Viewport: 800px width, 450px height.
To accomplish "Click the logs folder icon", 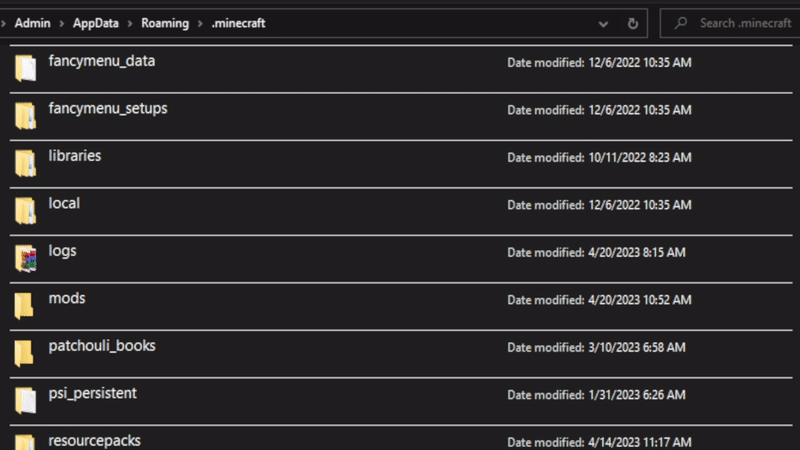I will [25, 258].
